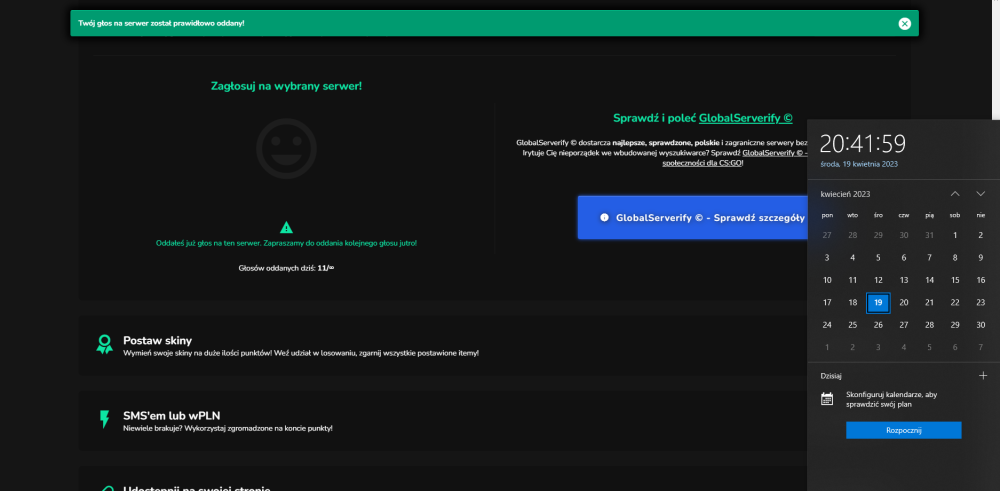Go to next month with down chevron

click(980, 194)
